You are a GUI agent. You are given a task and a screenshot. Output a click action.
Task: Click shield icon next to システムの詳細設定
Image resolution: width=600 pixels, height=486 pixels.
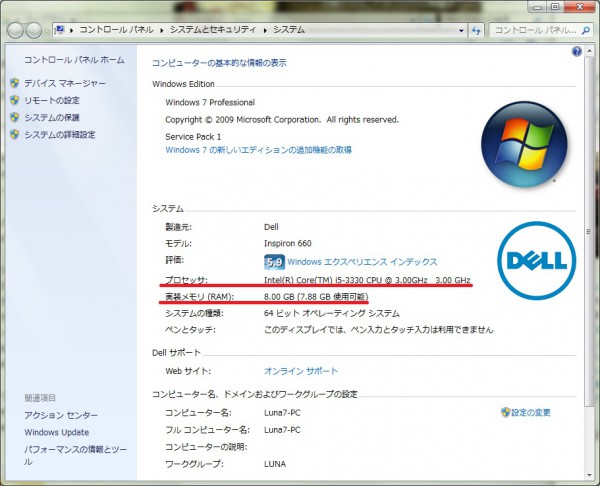tap(15, 135)
